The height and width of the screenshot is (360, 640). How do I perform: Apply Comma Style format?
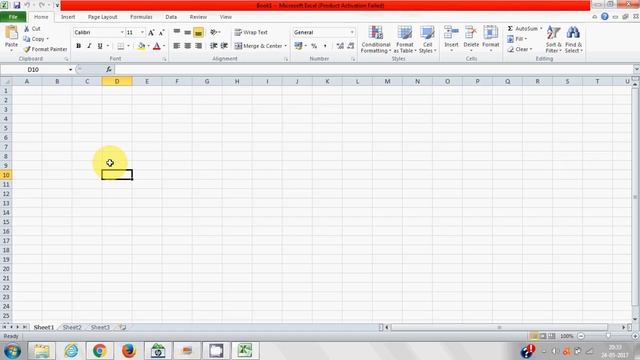(x=325, y=46)
